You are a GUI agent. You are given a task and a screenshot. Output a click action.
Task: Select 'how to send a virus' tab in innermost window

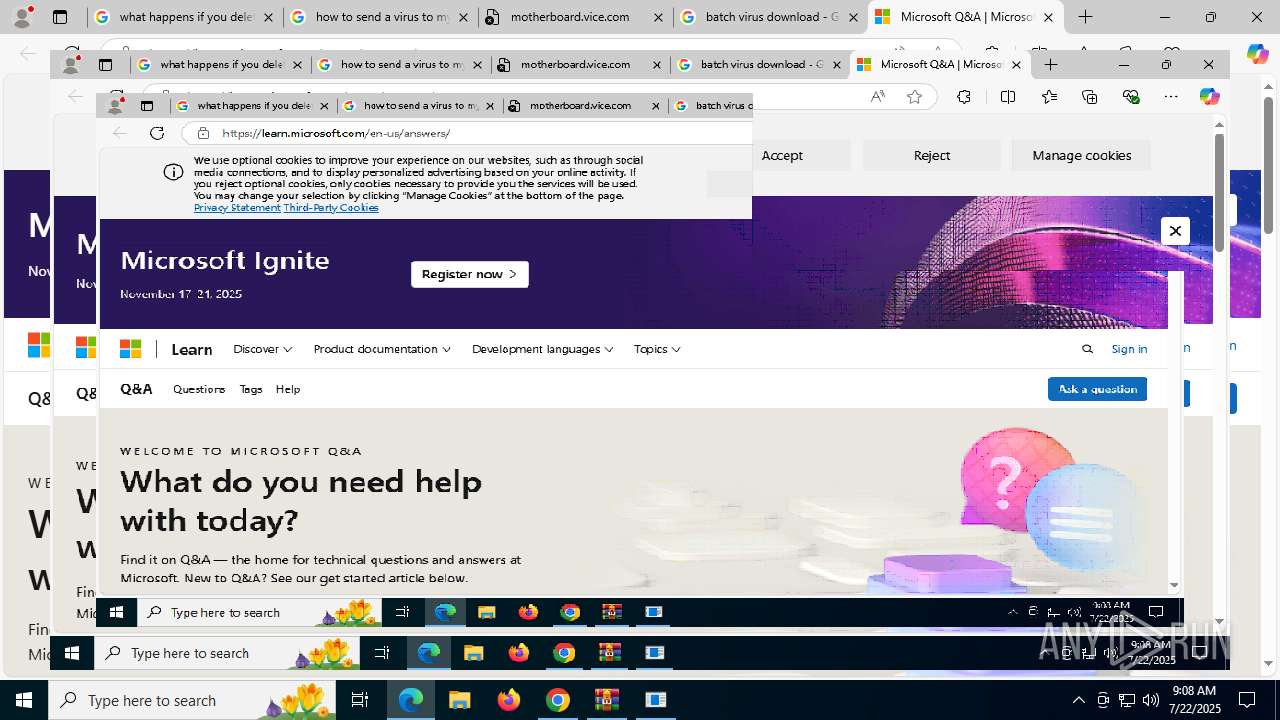pyautogui.click(x=420, y=105)
